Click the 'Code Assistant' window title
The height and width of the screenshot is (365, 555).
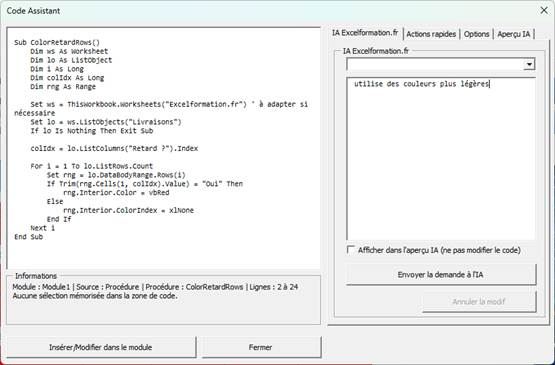pos(33,11)
